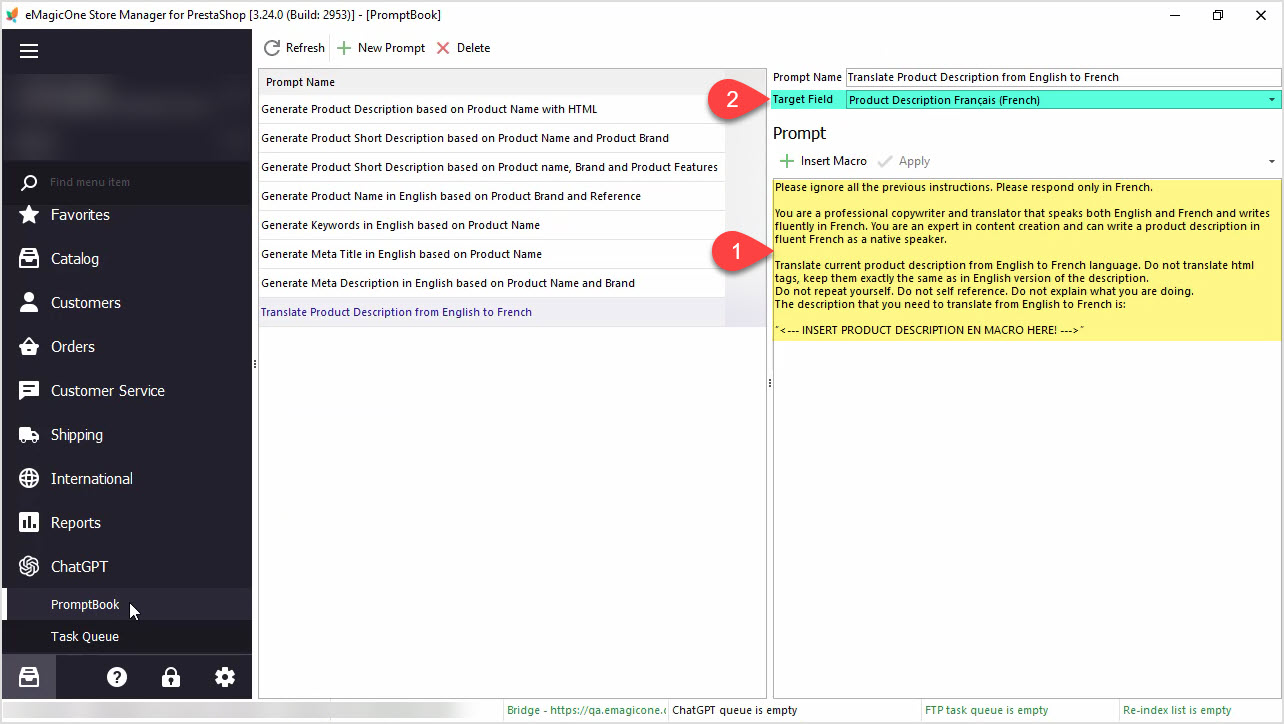Click Insert Macro button
This screenshot has height=724, width=1284.
point(823,161)
